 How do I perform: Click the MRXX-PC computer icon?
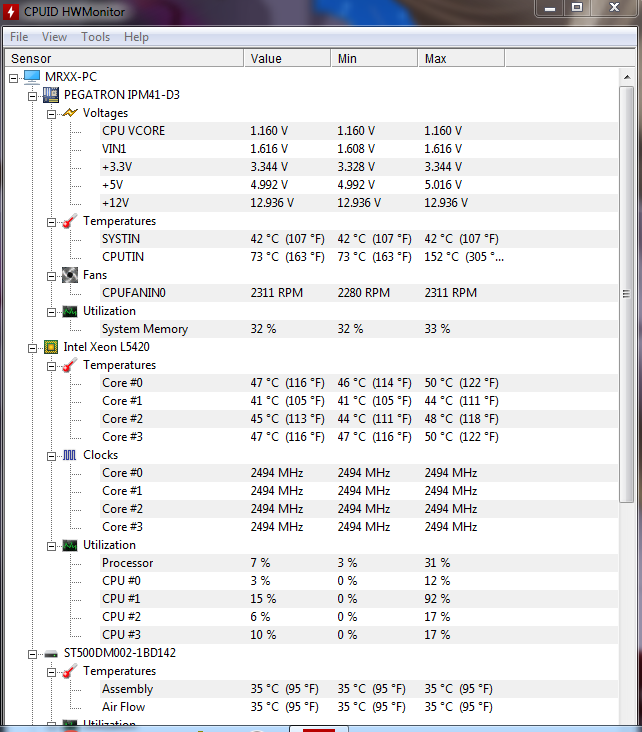(32, 77)
